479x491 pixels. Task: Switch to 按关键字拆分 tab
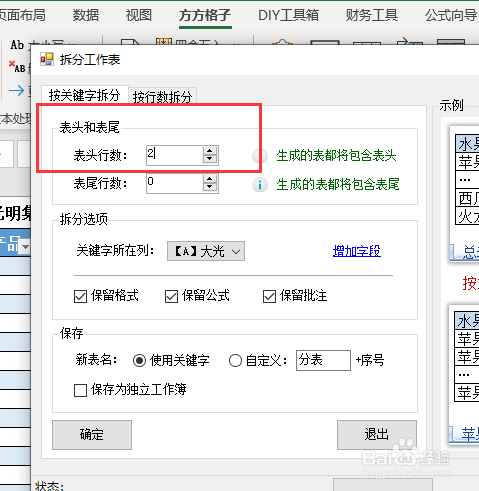[x=85, y=95]
